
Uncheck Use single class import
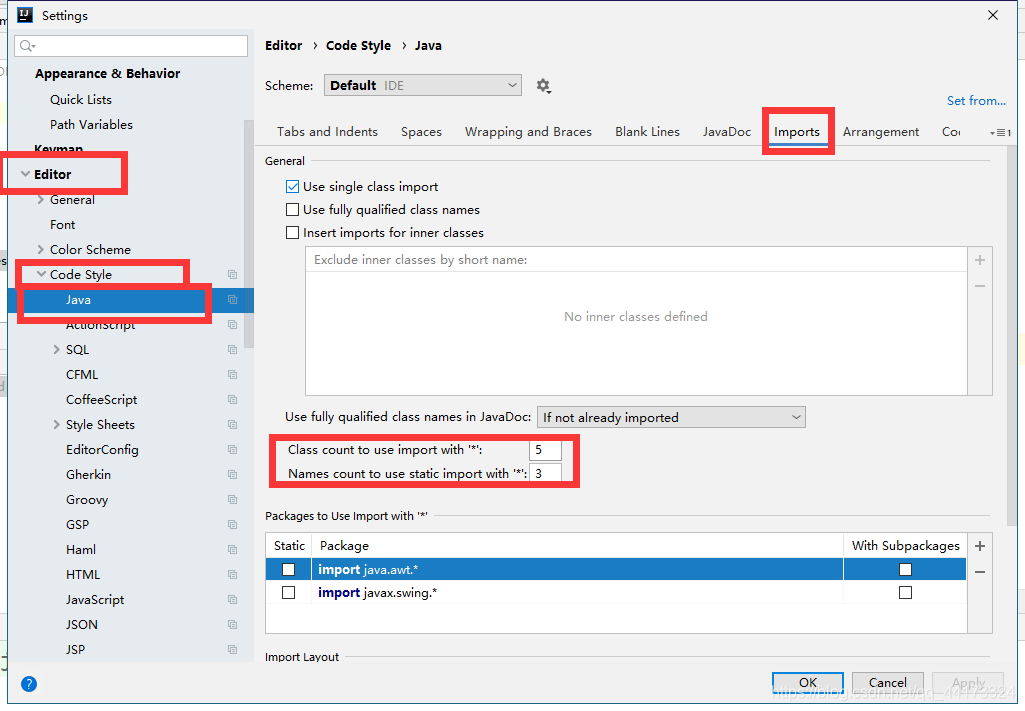tap(292, 187)
